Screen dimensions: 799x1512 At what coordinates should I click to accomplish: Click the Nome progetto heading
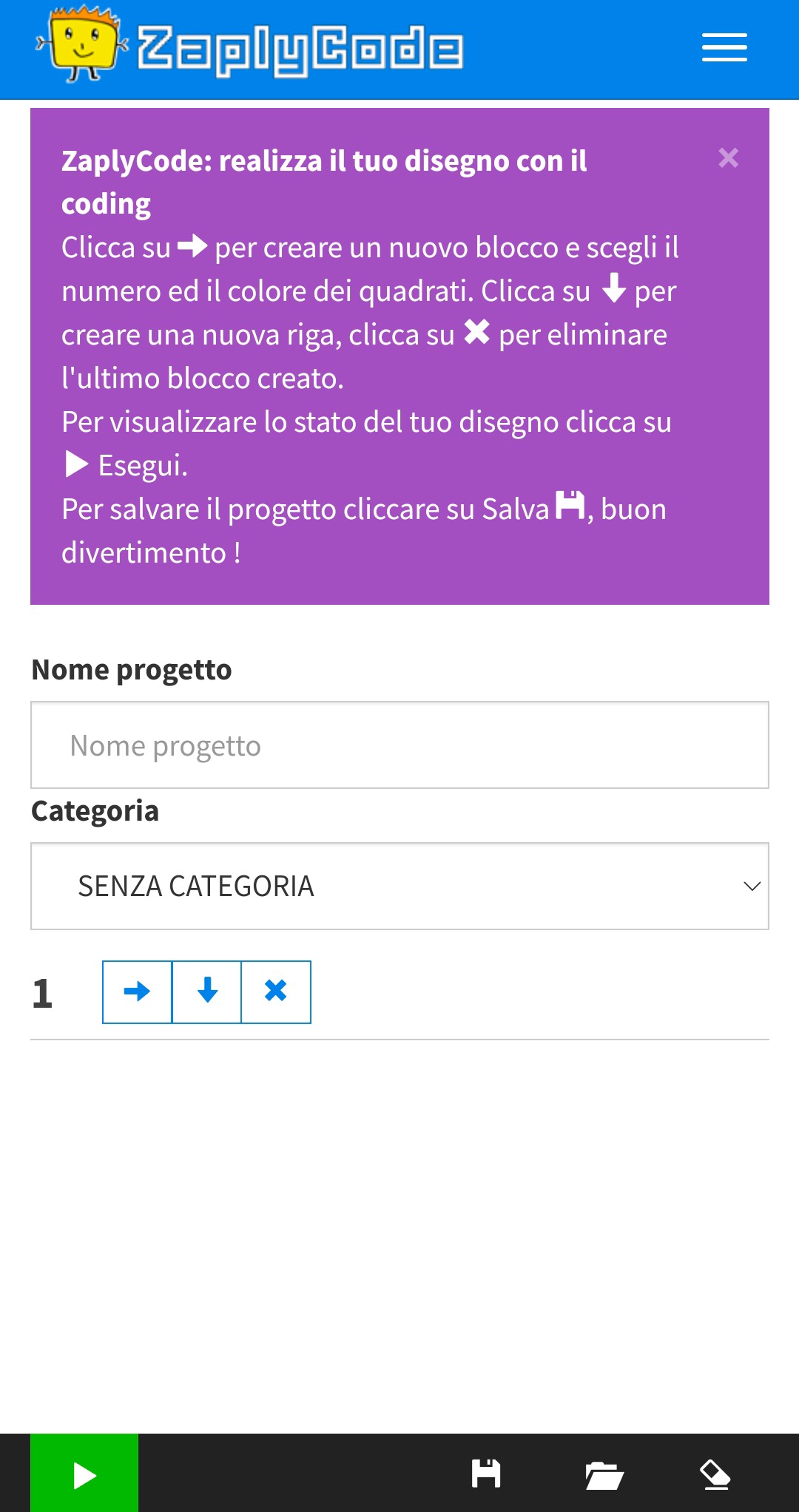click(x=131, y=669)
